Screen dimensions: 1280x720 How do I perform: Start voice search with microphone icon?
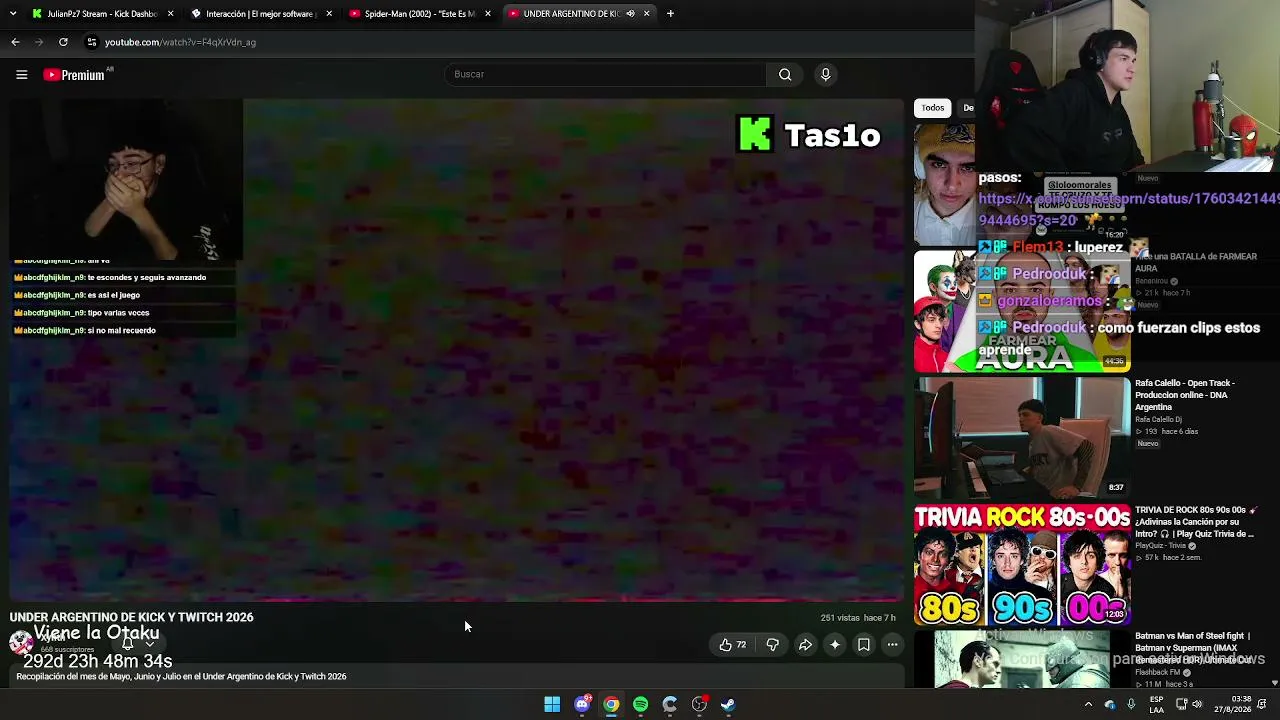825,74
